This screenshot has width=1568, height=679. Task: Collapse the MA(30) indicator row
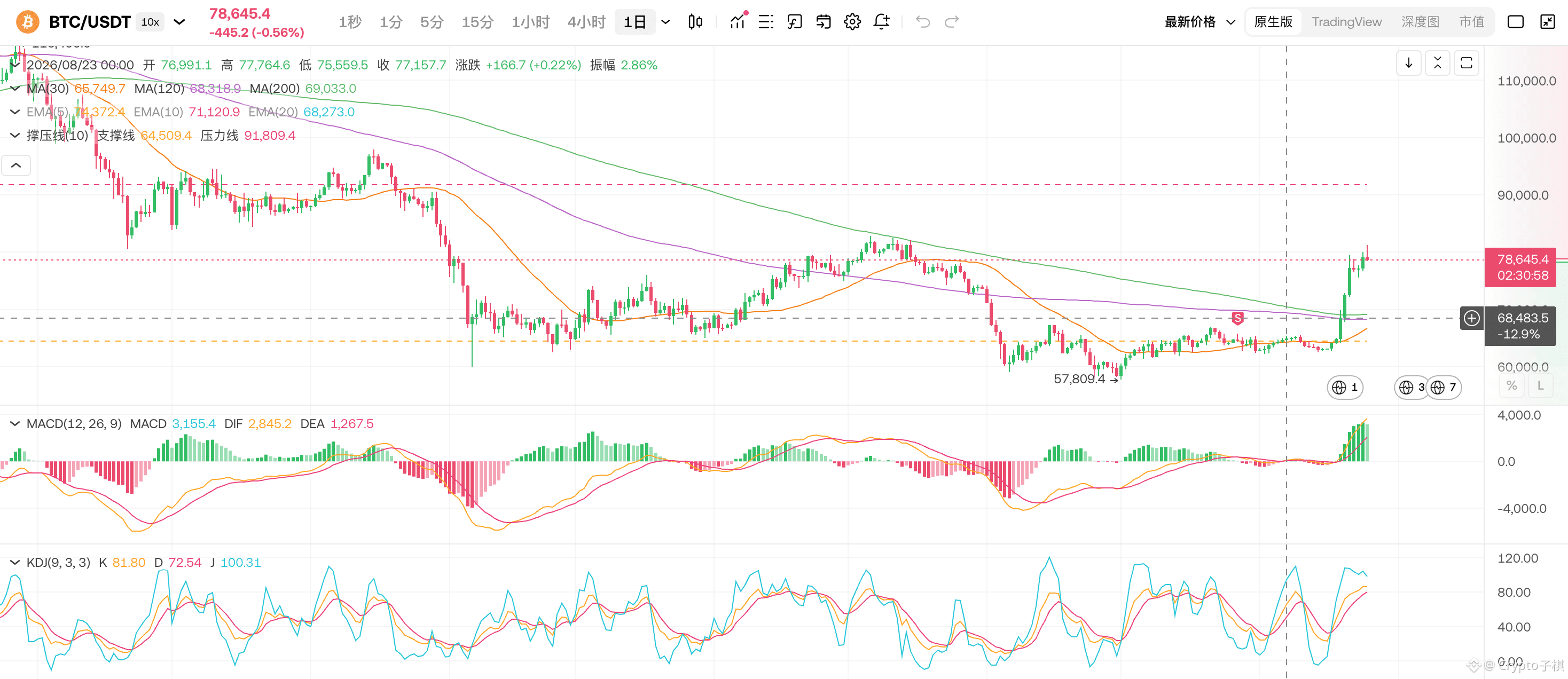[x=15, y=88]
